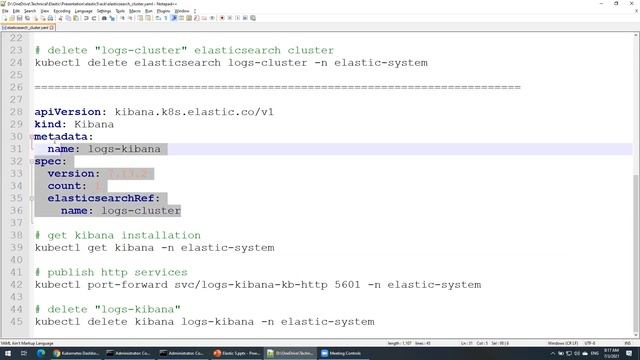Click the 'name: logs-kibana' line
Image resolution: width=640 pixels, height=360 pixels.
(104, 149)
